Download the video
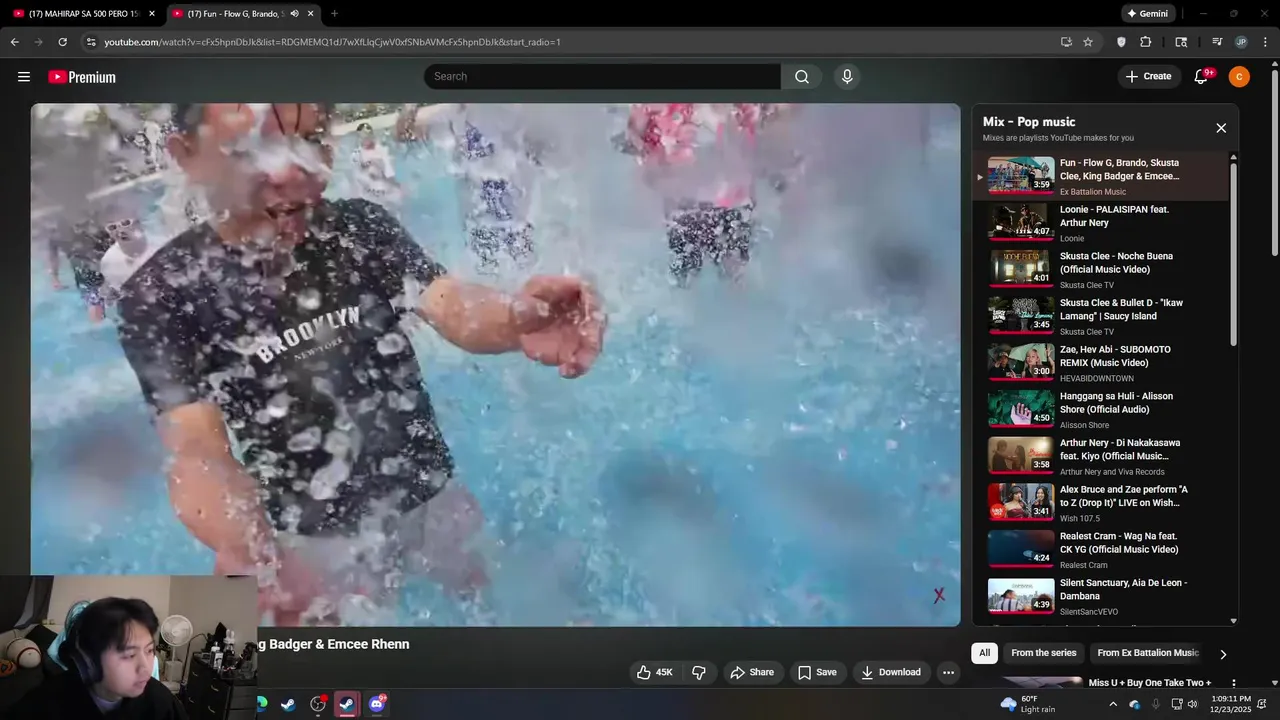 [x=891, y=673]
